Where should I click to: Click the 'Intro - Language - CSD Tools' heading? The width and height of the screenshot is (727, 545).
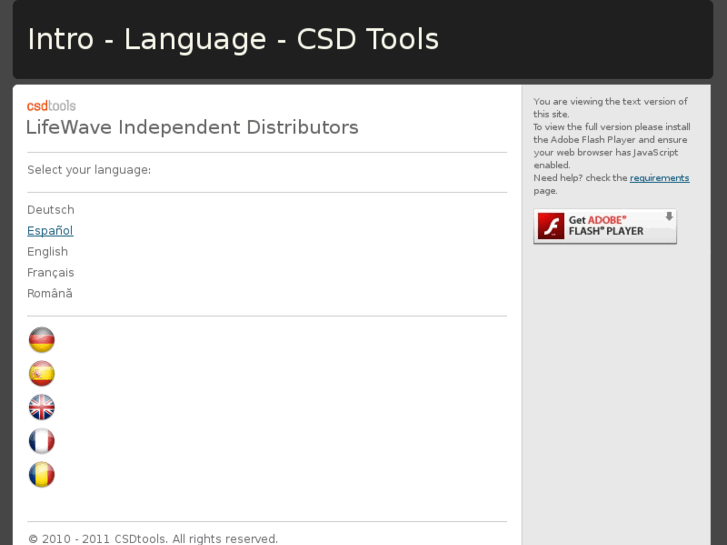(x=233, y=39)
